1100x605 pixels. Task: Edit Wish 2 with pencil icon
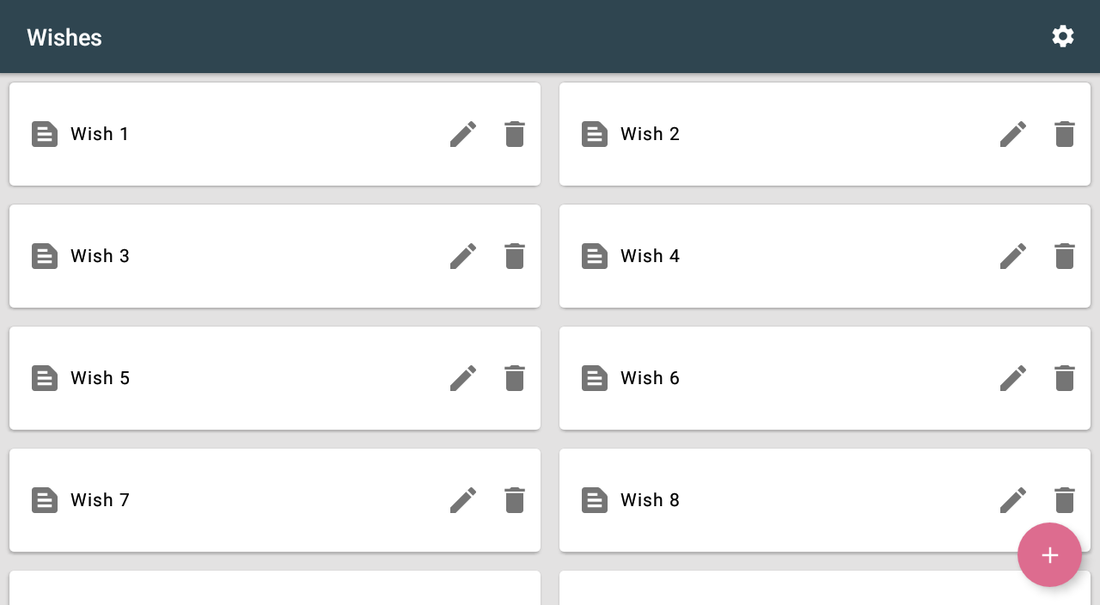click(x=1013, y=134)
